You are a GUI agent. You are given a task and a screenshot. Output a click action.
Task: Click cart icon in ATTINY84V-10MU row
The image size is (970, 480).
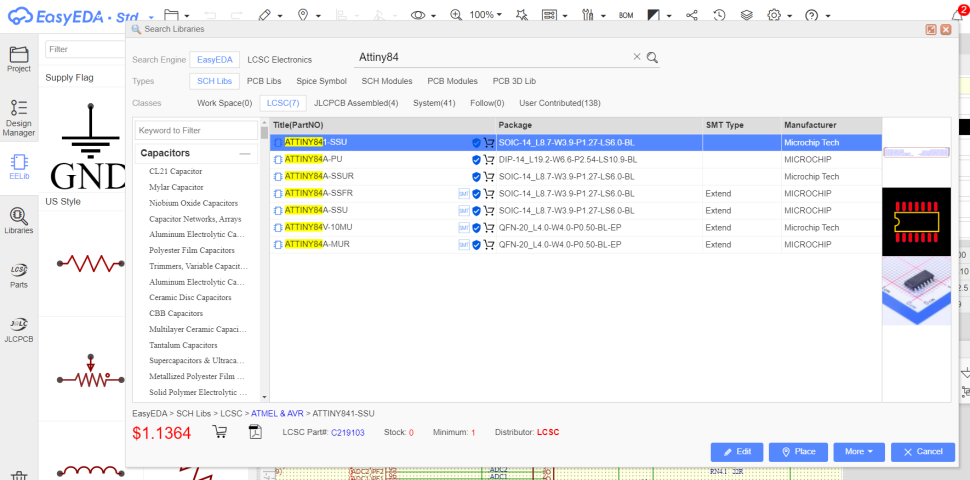click(x=489, y=228)
